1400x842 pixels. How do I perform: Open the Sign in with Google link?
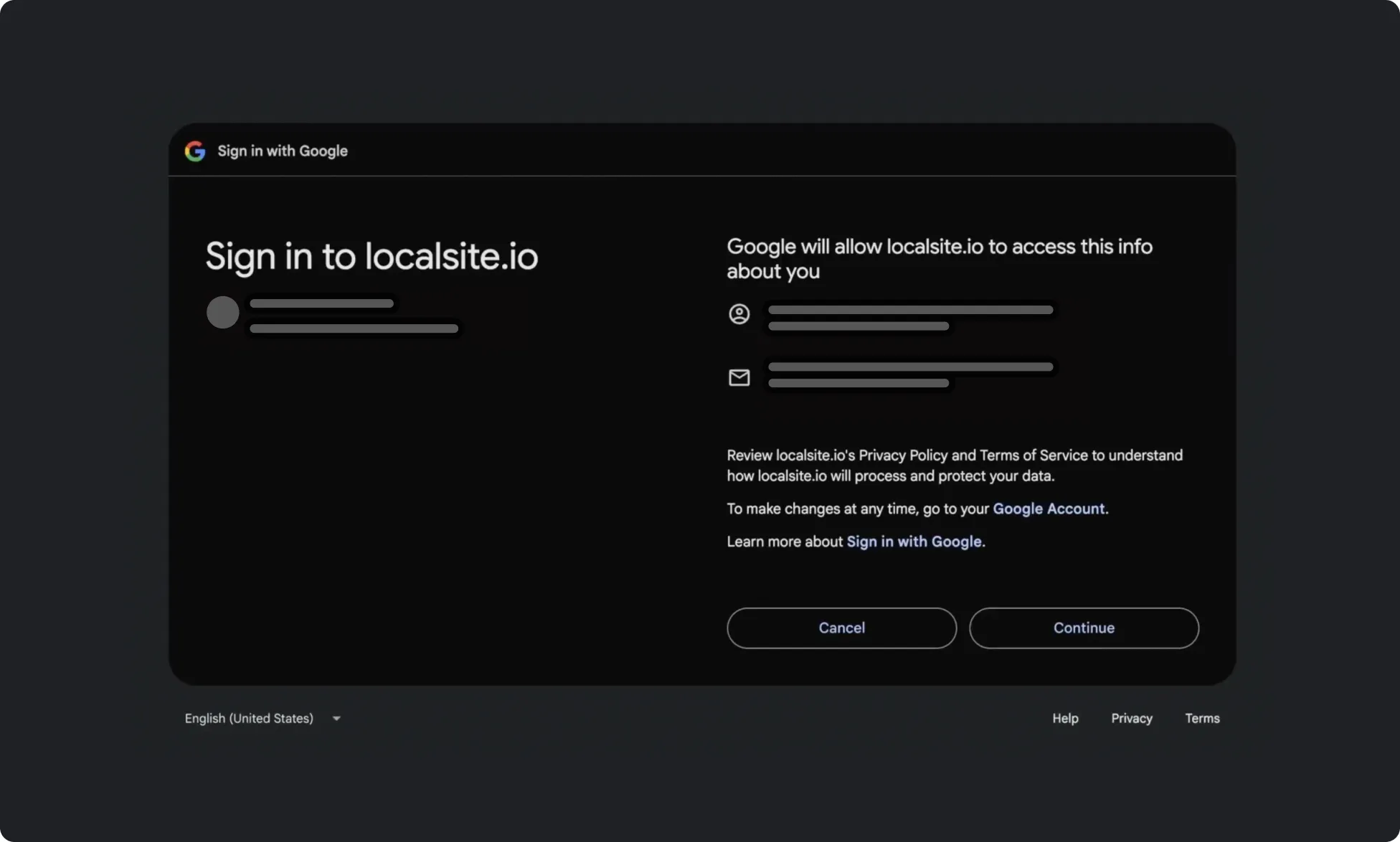point(914,541)
